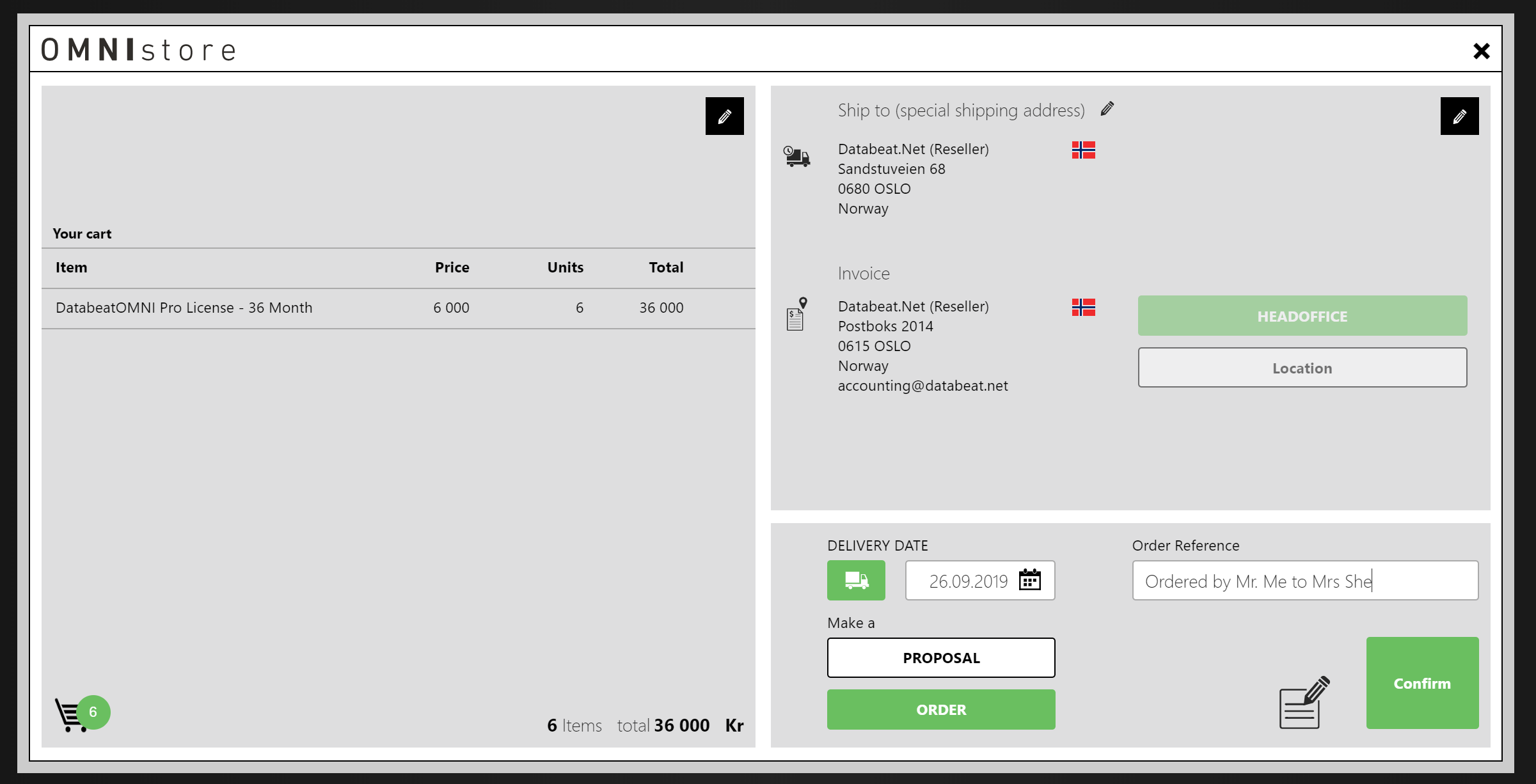Click the DELIVERY DATE label
The image size is (1536, 784).
click(877, 545)
